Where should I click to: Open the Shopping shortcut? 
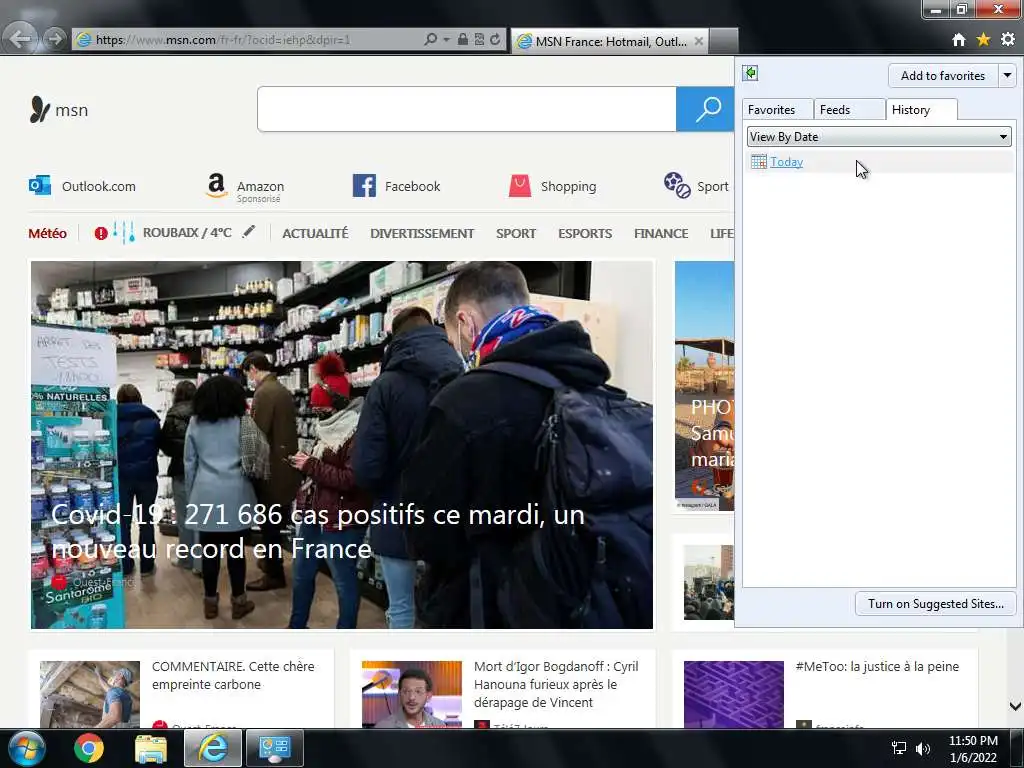pyautogui.click(x=552, y=186)
